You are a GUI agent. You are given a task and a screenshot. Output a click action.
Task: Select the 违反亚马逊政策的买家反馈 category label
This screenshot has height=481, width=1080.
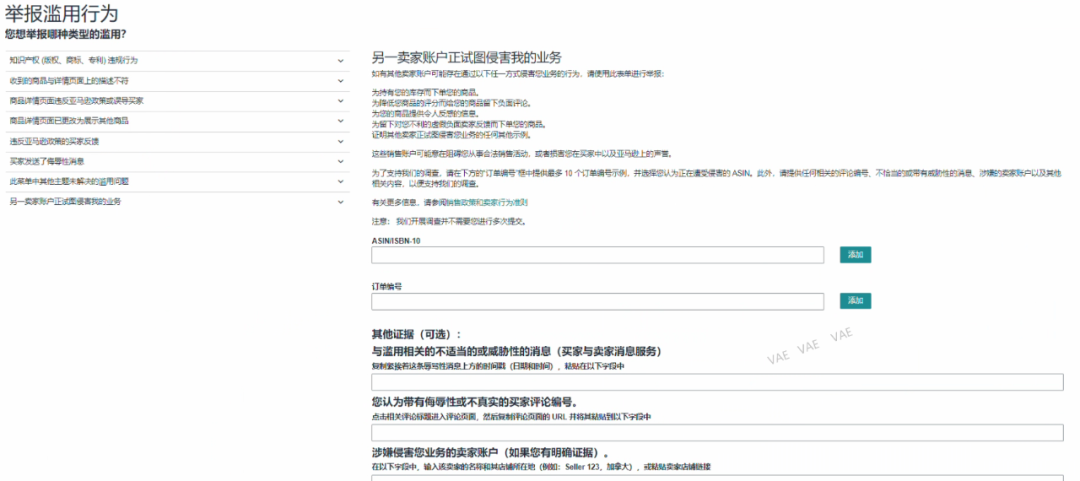point(54,142)
